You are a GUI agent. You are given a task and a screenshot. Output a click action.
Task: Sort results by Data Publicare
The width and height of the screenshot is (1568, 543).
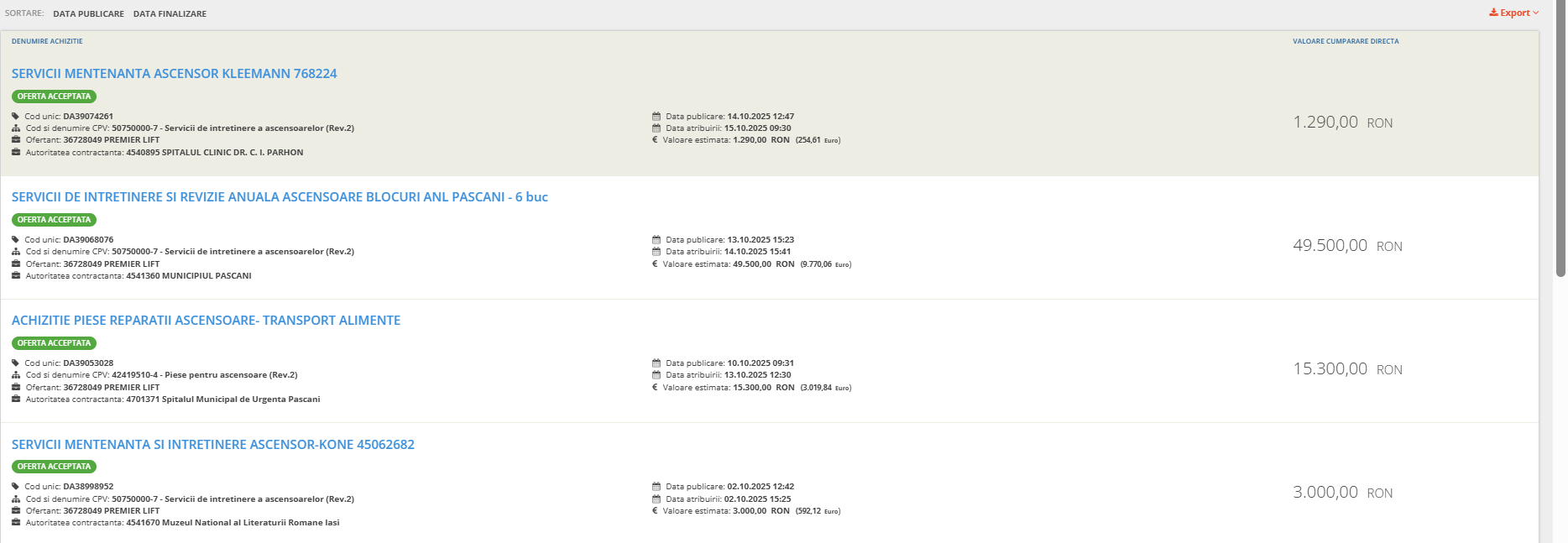88,14
